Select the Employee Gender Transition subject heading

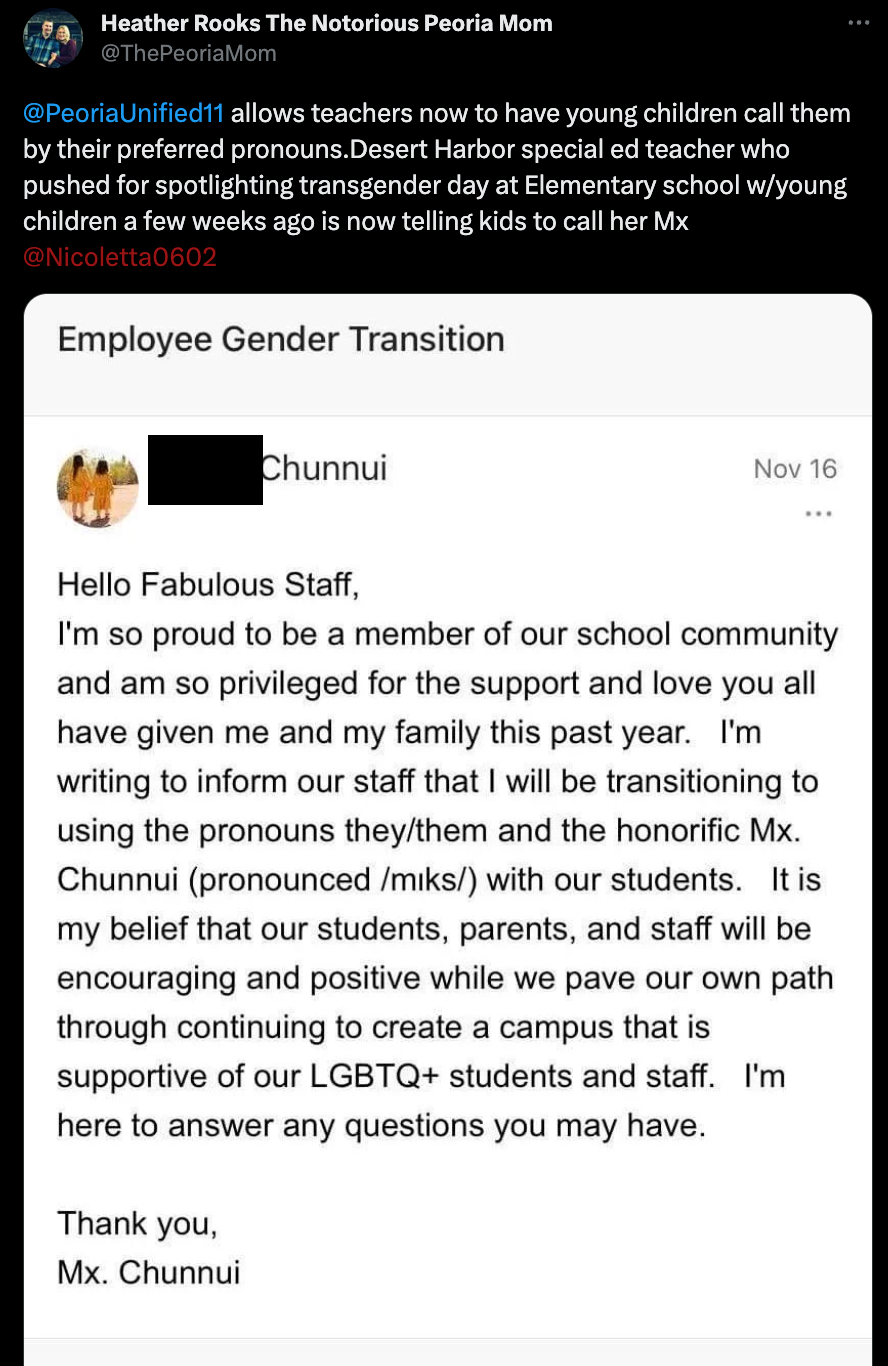click(x=281, y=339)
